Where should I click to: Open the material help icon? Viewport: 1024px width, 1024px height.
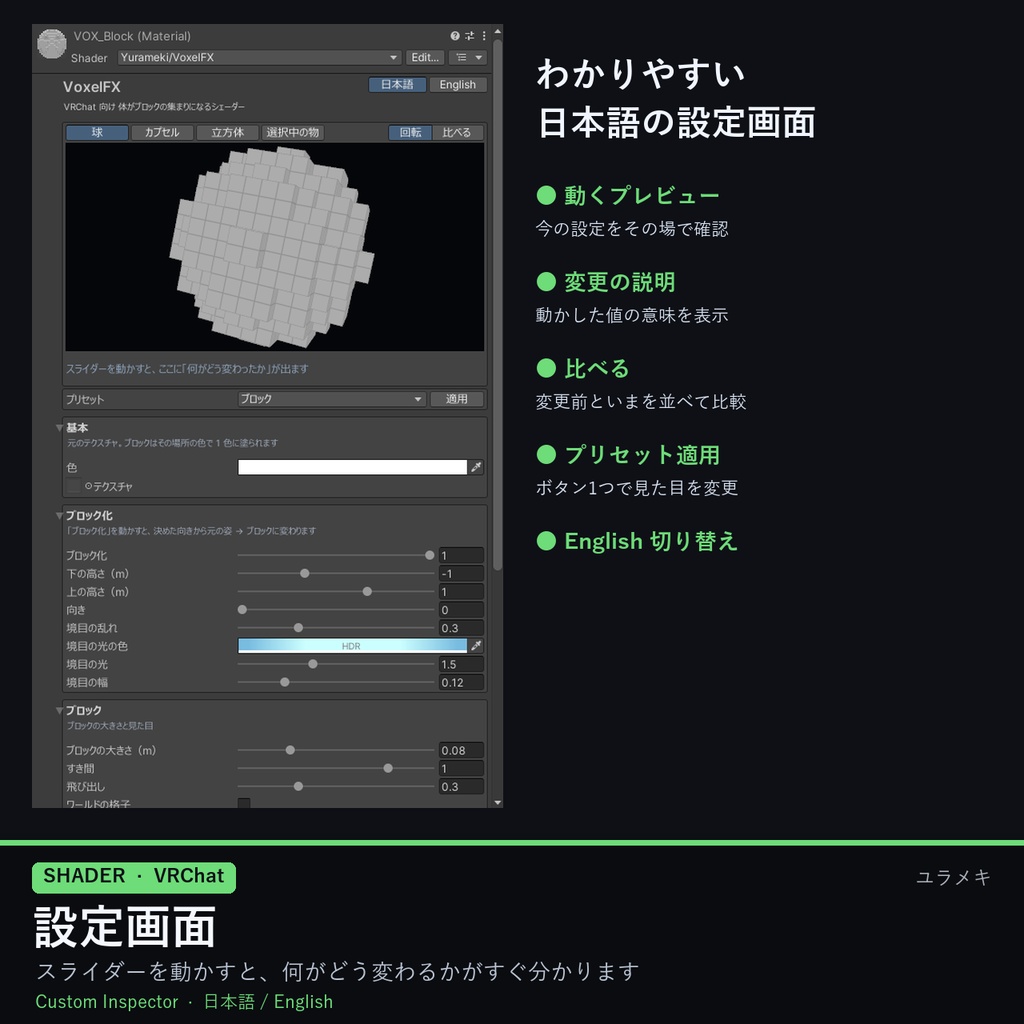tap(455, 36)
